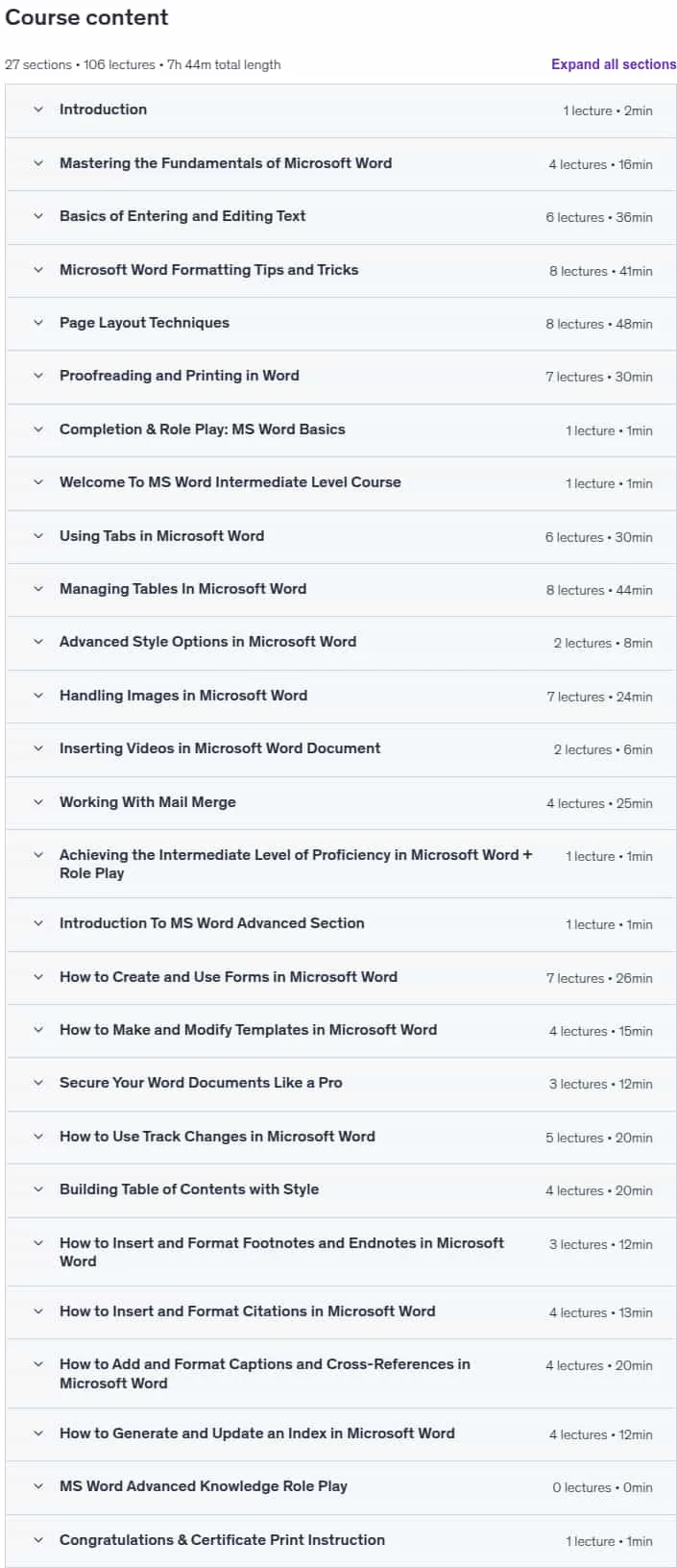
Task: Click the '7 lectures • 26min' label
Action: click(x=599, y=978)
